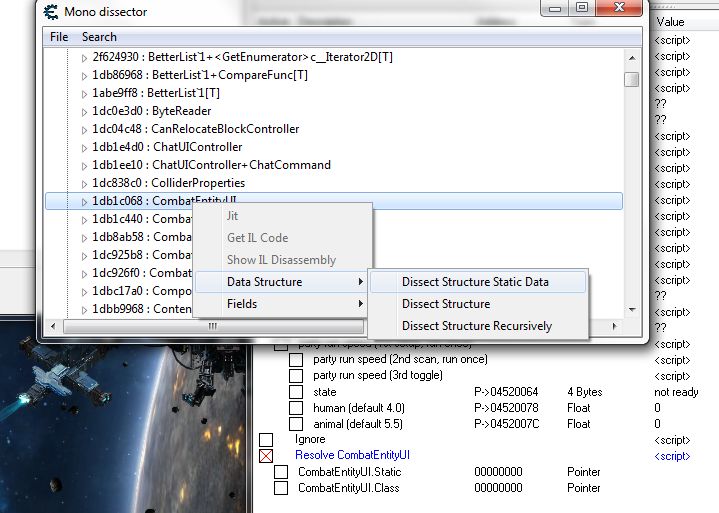Click the Cheat Engine icon in Mono dissector title bar
Screen dimensions: 719x513
point(51,12)
